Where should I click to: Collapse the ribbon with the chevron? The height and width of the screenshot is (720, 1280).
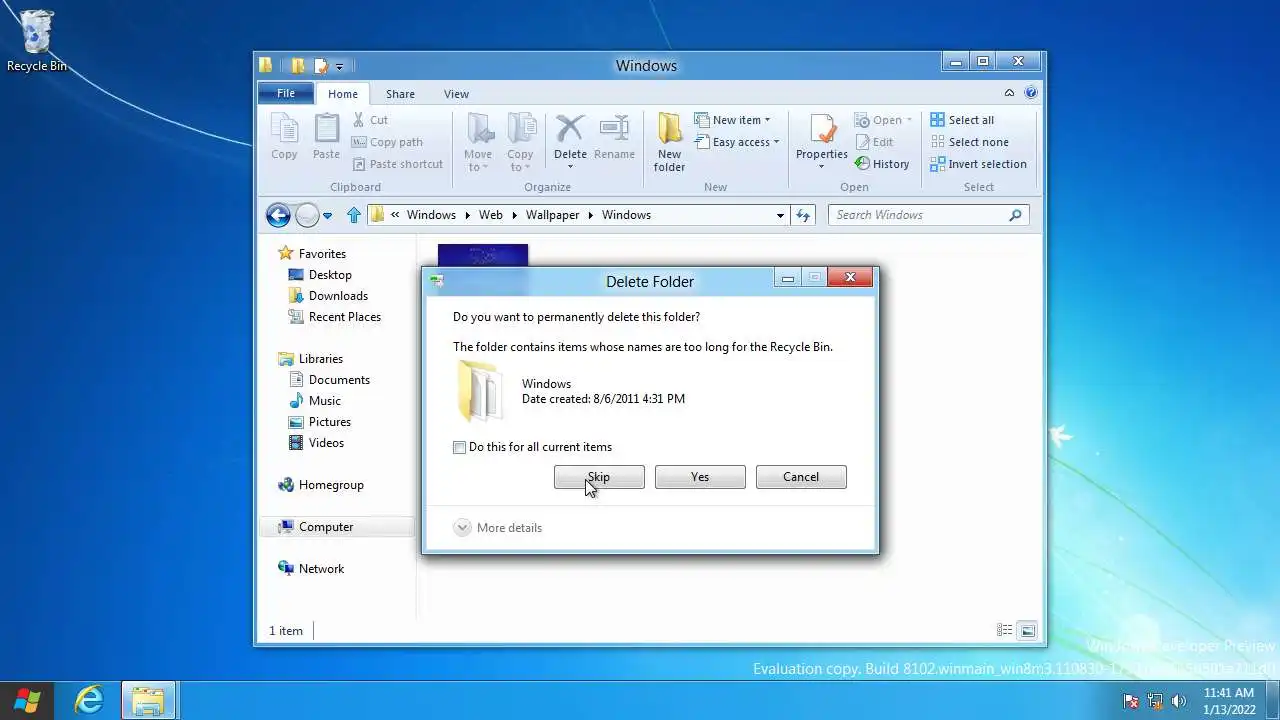(1009, 93)
